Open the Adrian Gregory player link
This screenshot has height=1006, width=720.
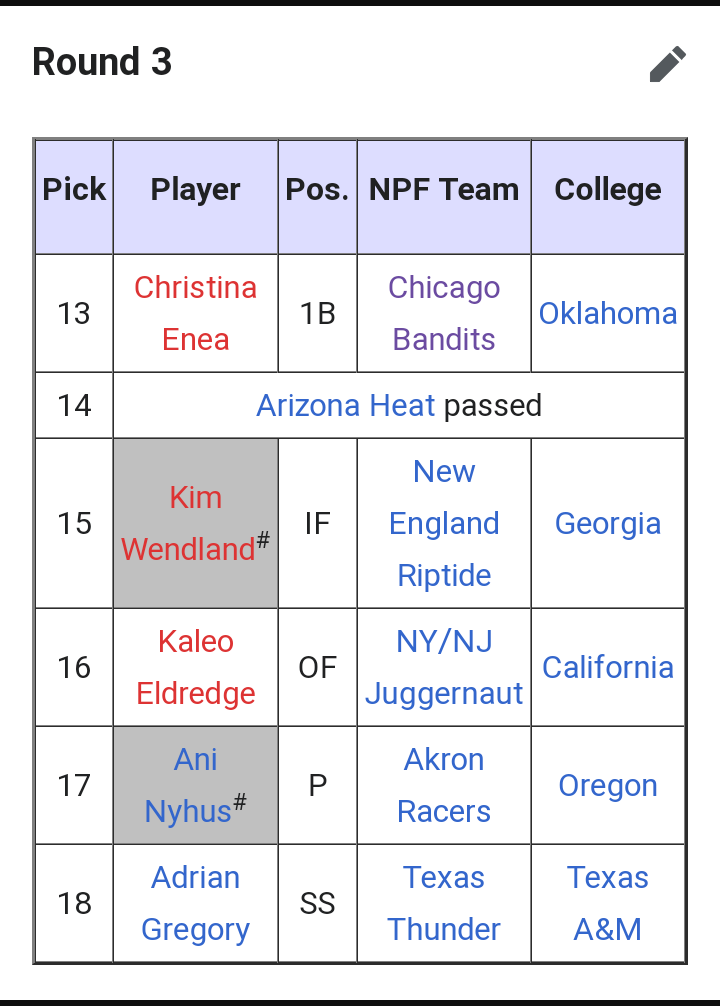click(x=196, y=903)
